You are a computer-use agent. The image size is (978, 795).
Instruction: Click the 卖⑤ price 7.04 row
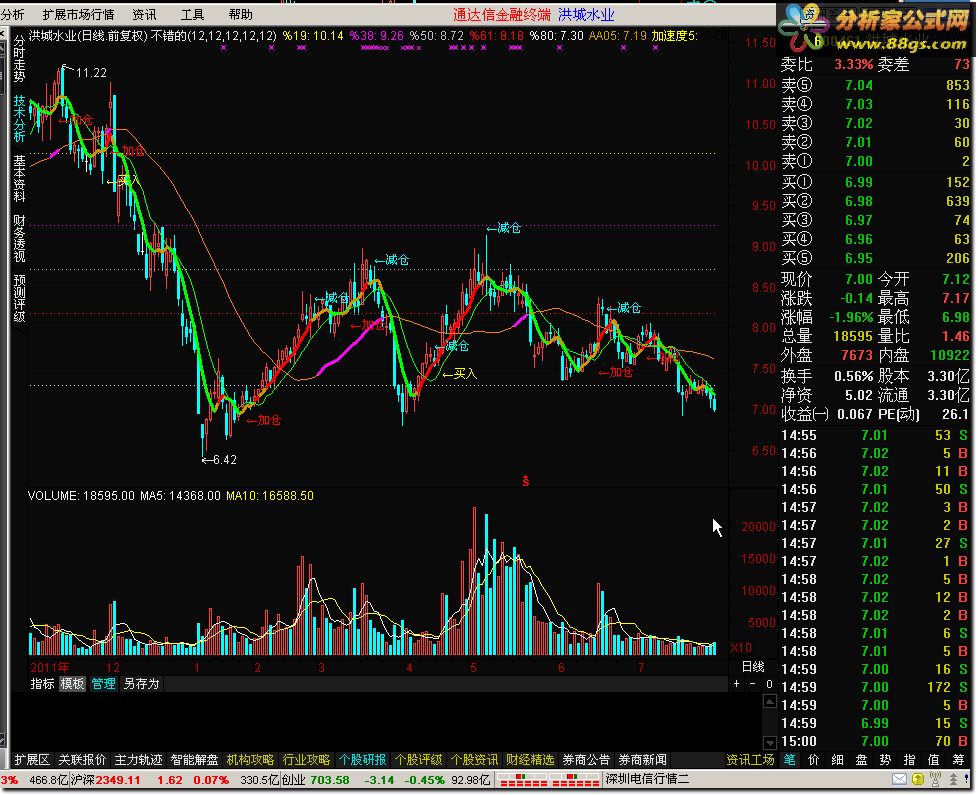click(x=875, y=85)
